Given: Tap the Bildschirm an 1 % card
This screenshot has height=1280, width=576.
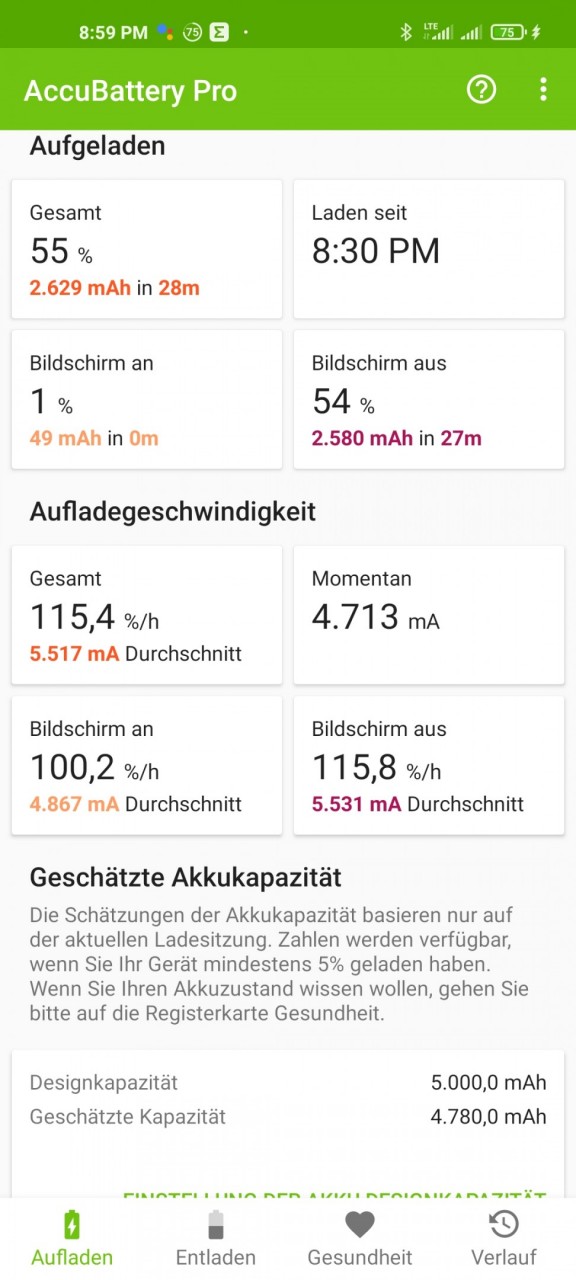Looking at the screenshot, I should [x=147, y=399].
